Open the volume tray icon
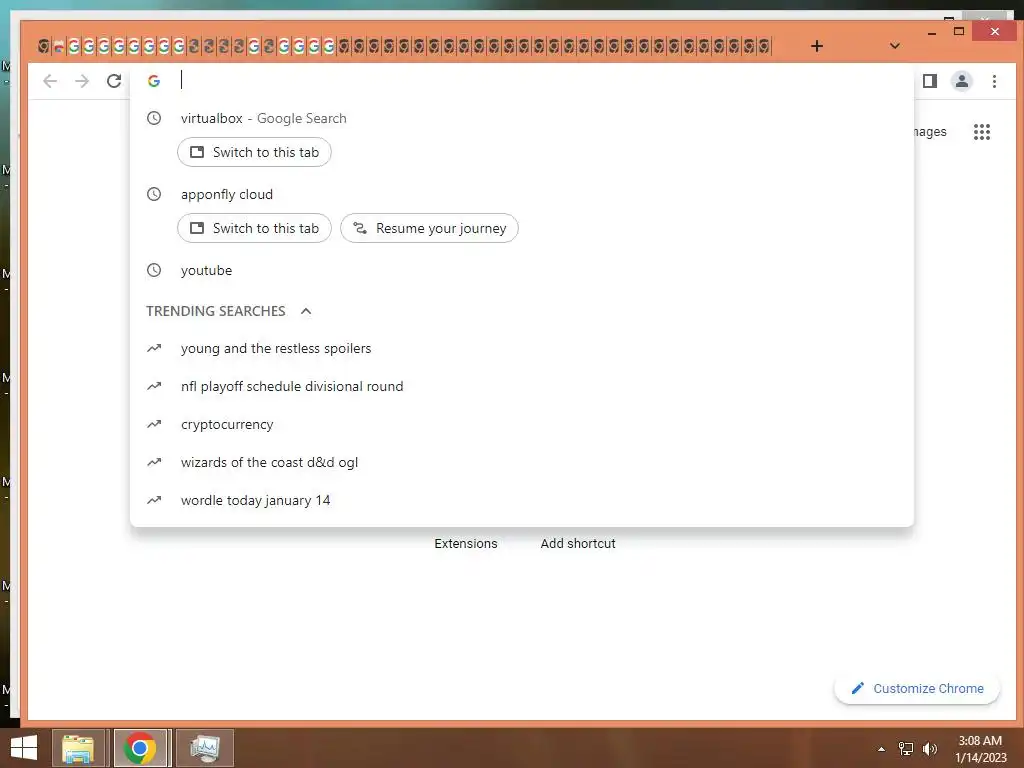The image size is (1024, 768). (929, 748)
